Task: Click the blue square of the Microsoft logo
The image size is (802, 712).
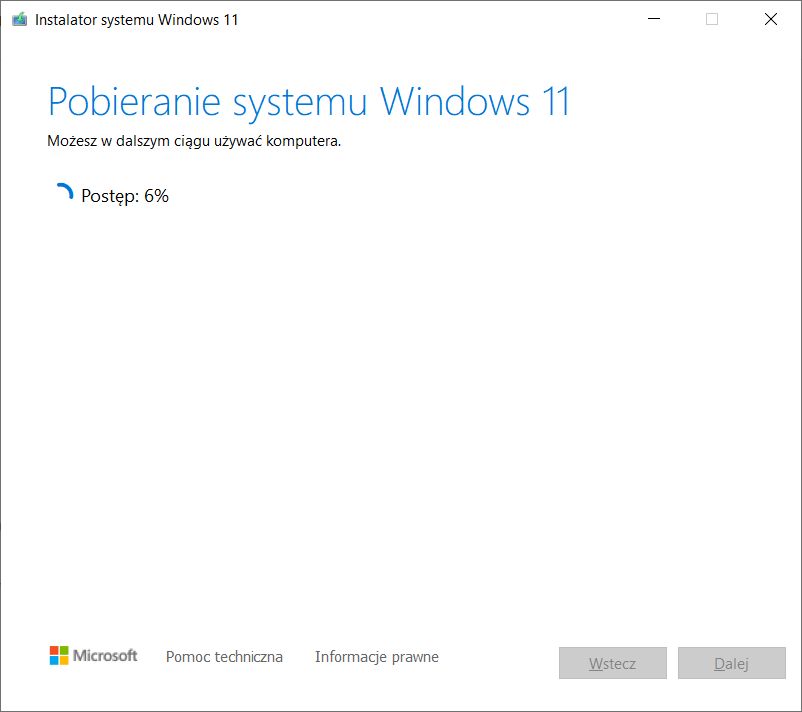Action: [x=54, y=661]
